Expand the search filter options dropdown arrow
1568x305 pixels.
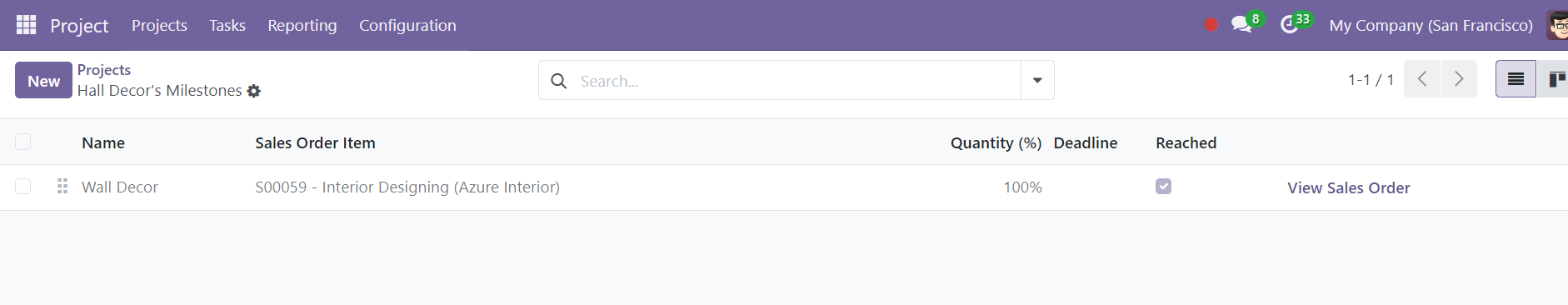tap(1037, 80)
